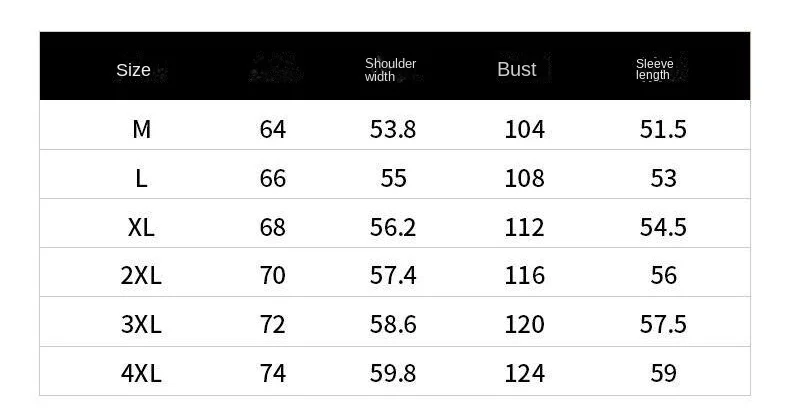This screenshot has width=790, height=416.
Task: Click the bust value 116
Action: coord(524,275)
